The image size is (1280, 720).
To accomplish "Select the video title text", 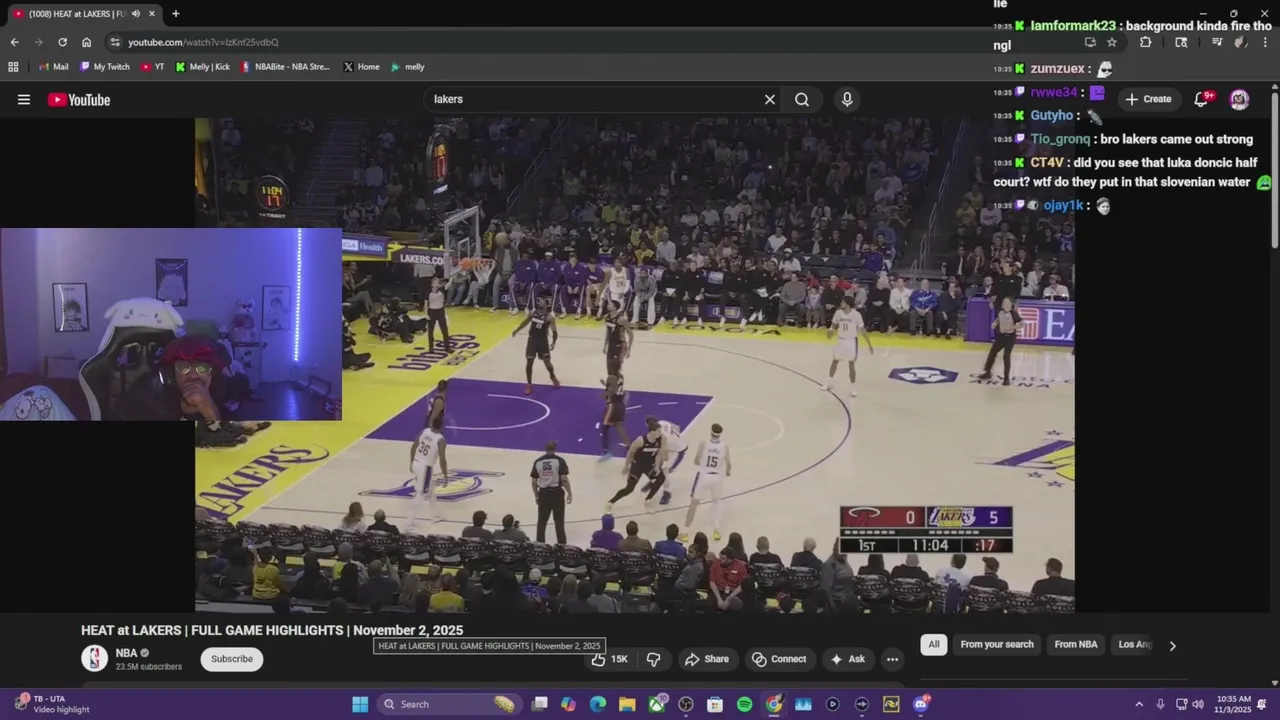I will coord(272,630).
